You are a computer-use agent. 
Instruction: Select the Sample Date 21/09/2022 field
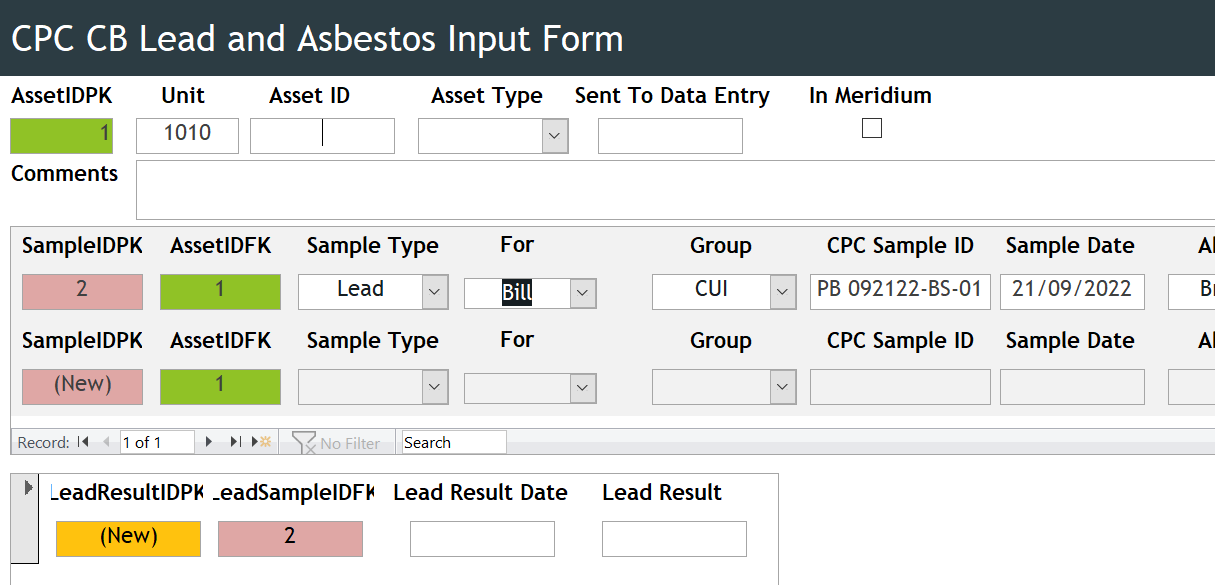pos(1072,291)
